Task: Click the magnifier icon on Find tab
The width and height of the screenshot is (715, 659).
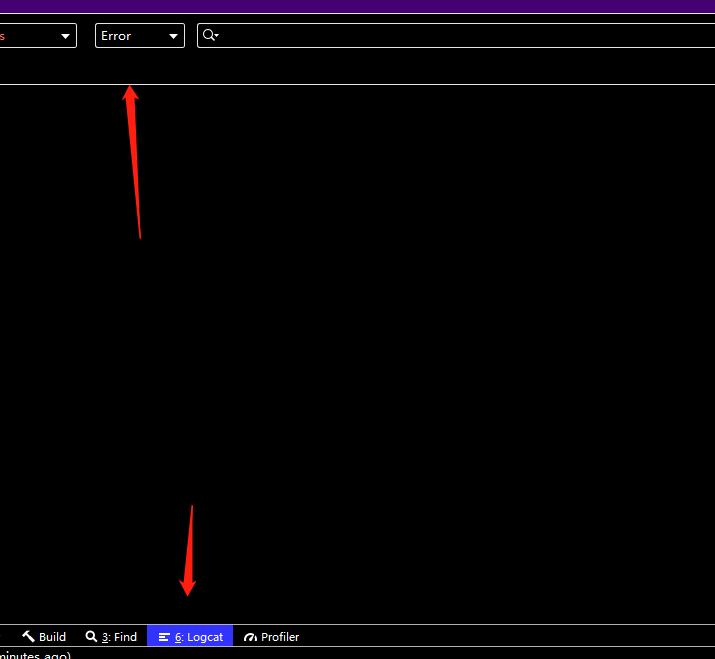Action: pos(92,636)
